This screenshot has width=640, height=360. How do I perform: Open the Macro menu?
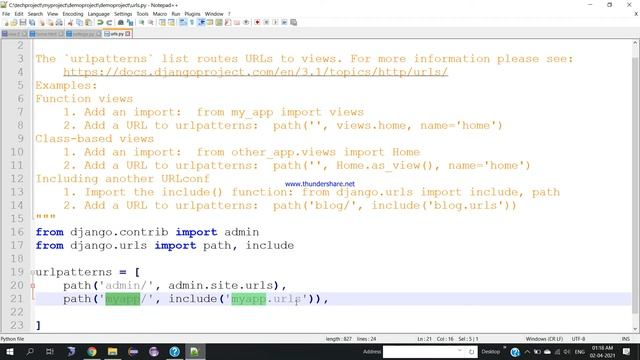tap(160, 14)
